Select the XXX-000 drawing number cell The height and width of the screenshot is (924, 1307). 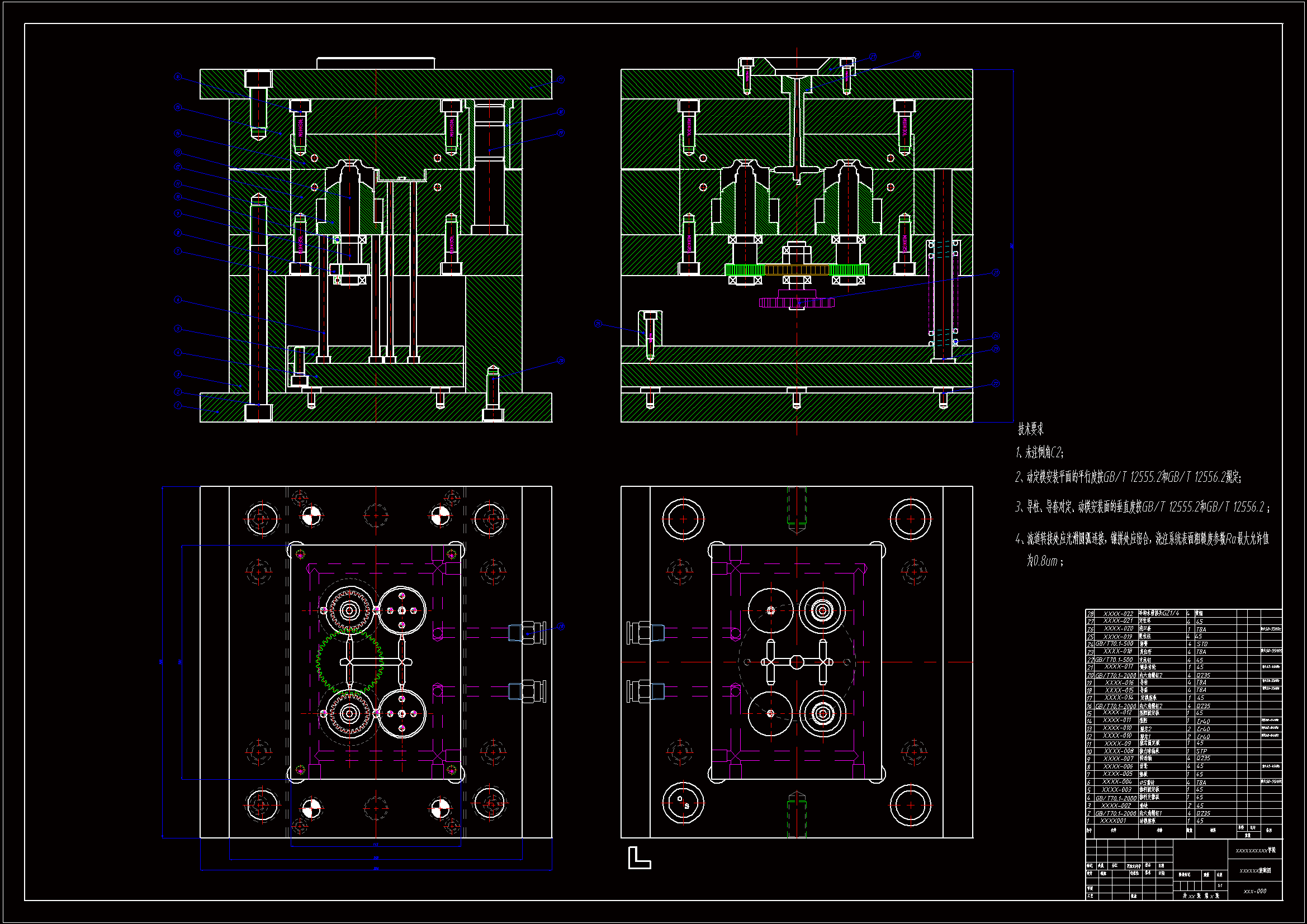pos(1254,891)
